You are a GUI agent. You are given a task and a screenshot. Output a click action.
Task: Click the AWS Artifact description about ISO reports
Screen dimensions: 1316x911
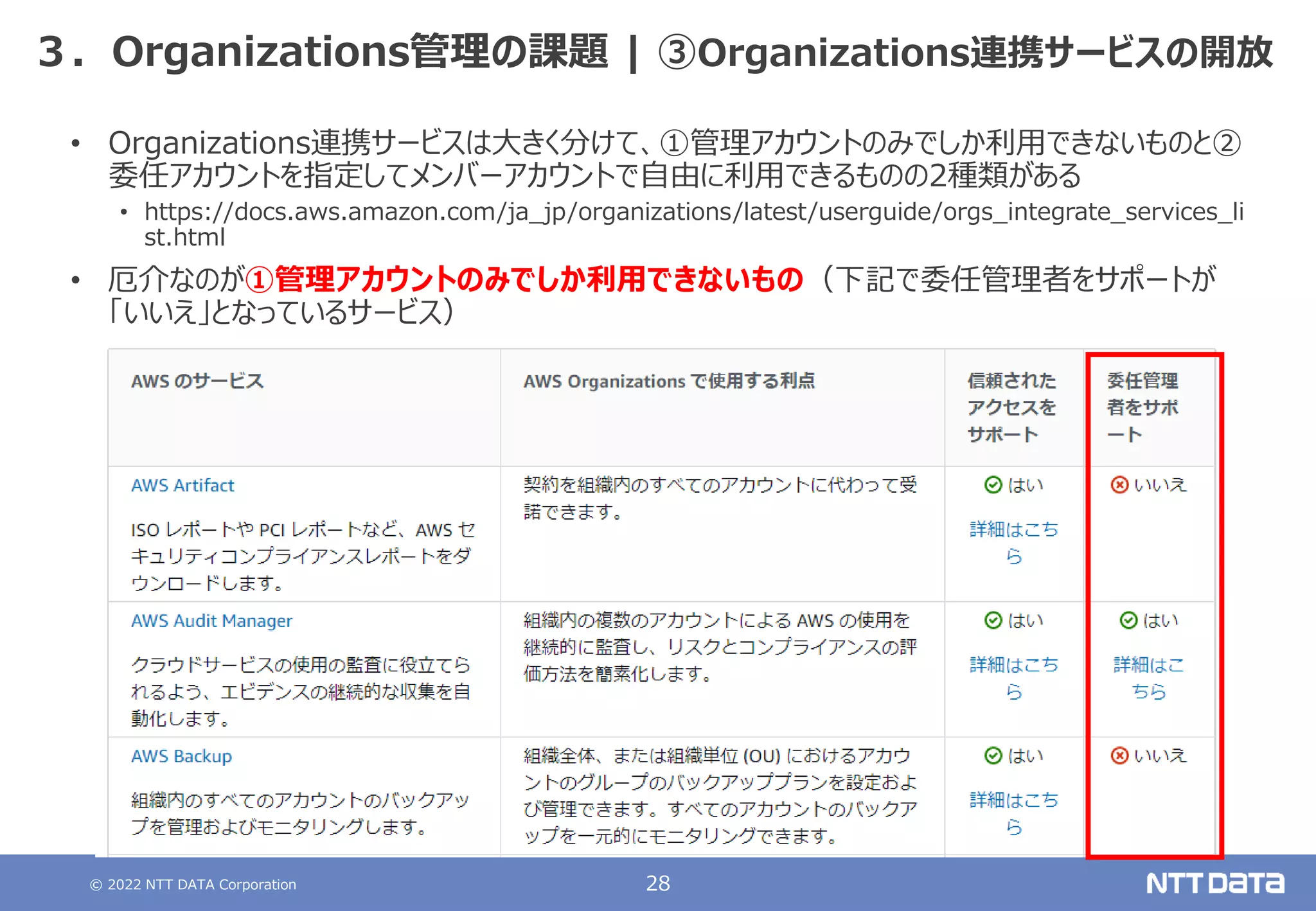click(x=303, y=556)
